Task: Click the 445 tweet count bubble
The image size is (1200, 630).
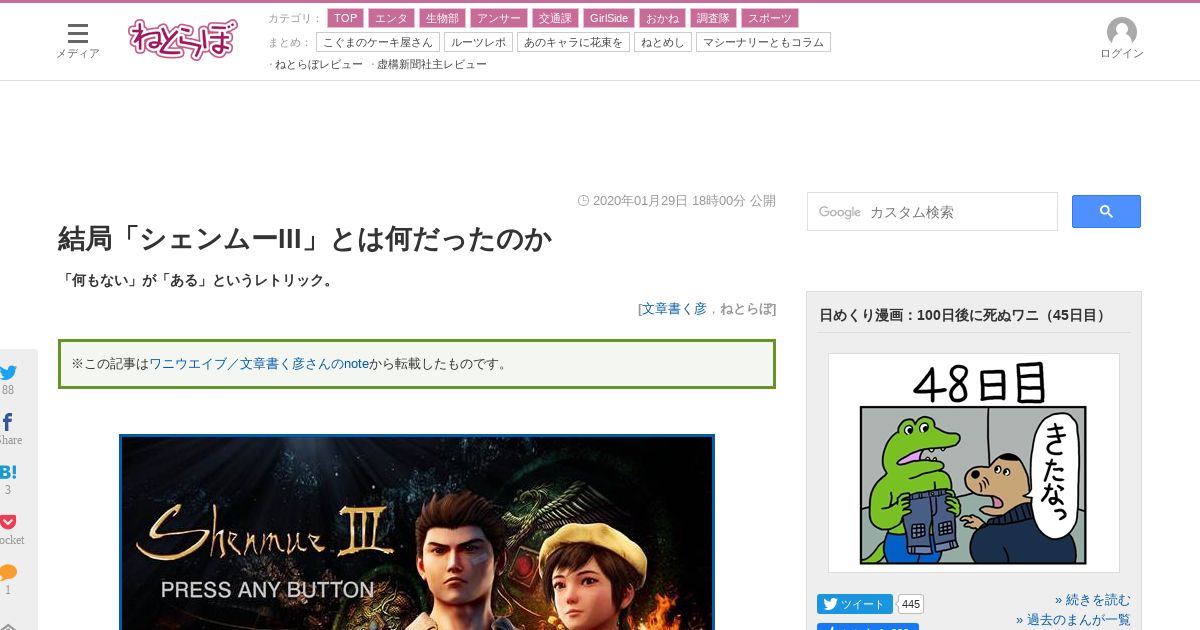Action: 911,604
